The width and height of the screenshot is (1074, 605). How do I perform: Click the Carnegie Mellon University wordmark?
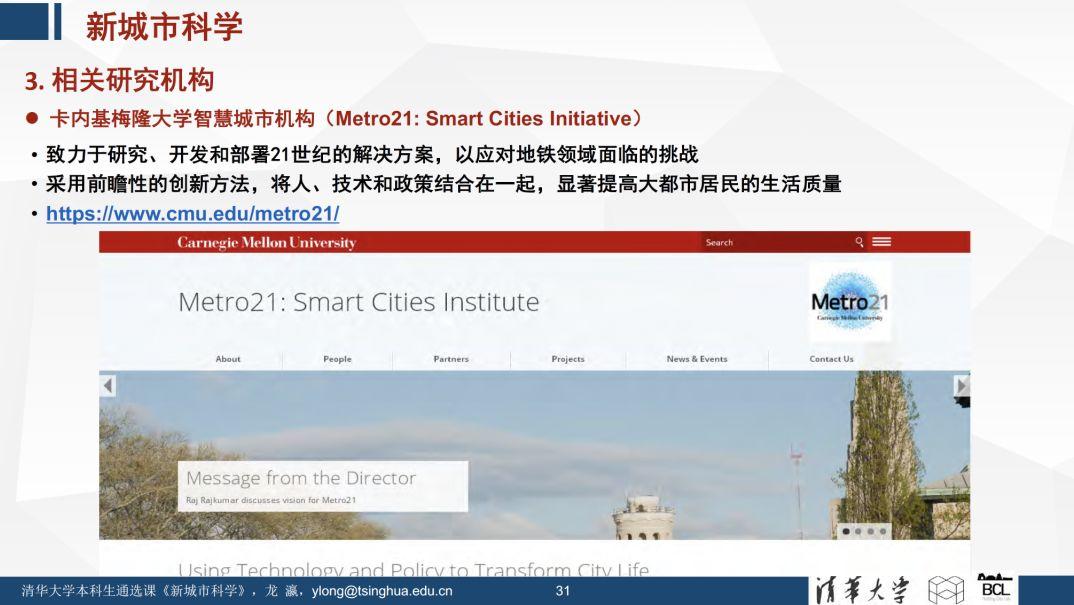point(266,243)
